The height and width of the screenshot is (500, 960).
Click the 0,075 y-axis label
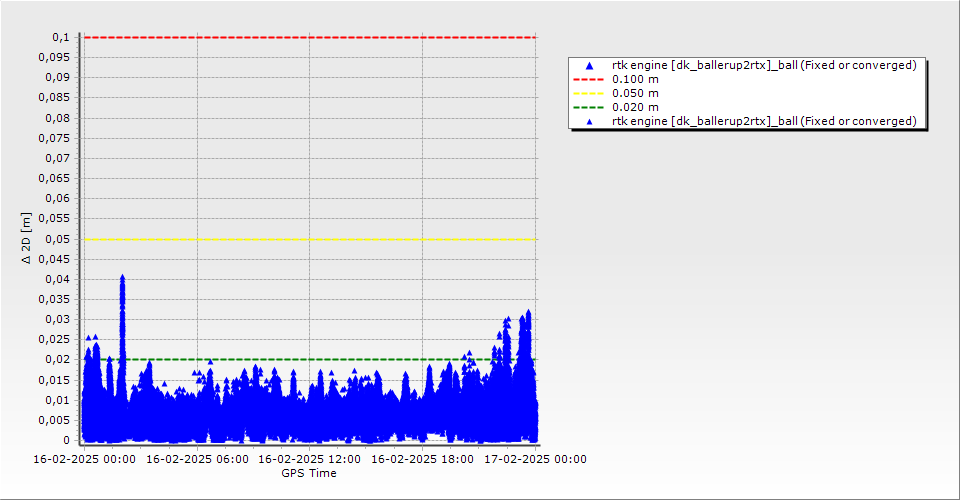pos(54,138)
